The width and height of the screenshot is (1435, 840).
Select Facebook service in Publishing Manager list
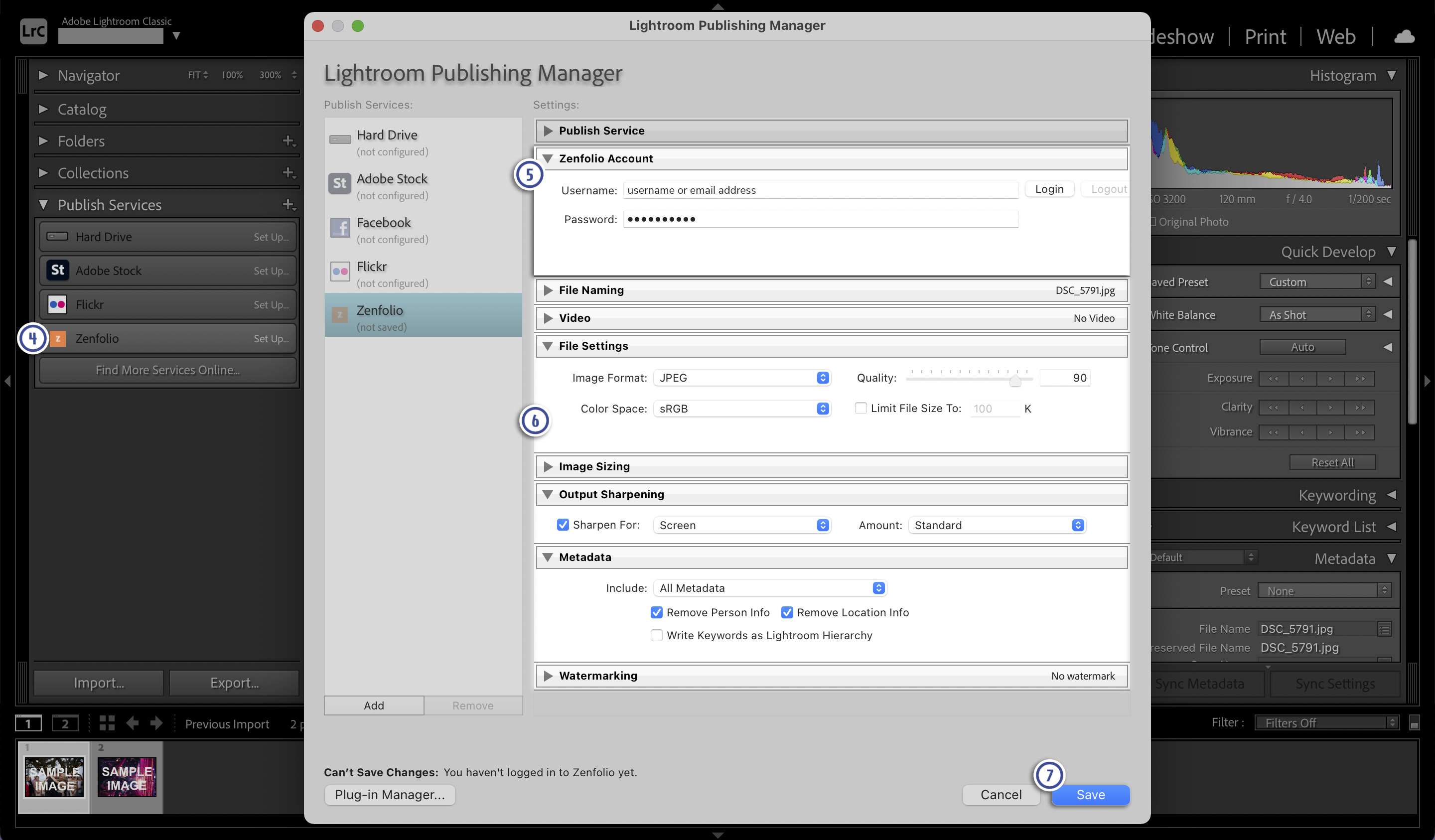pos(423,230)
